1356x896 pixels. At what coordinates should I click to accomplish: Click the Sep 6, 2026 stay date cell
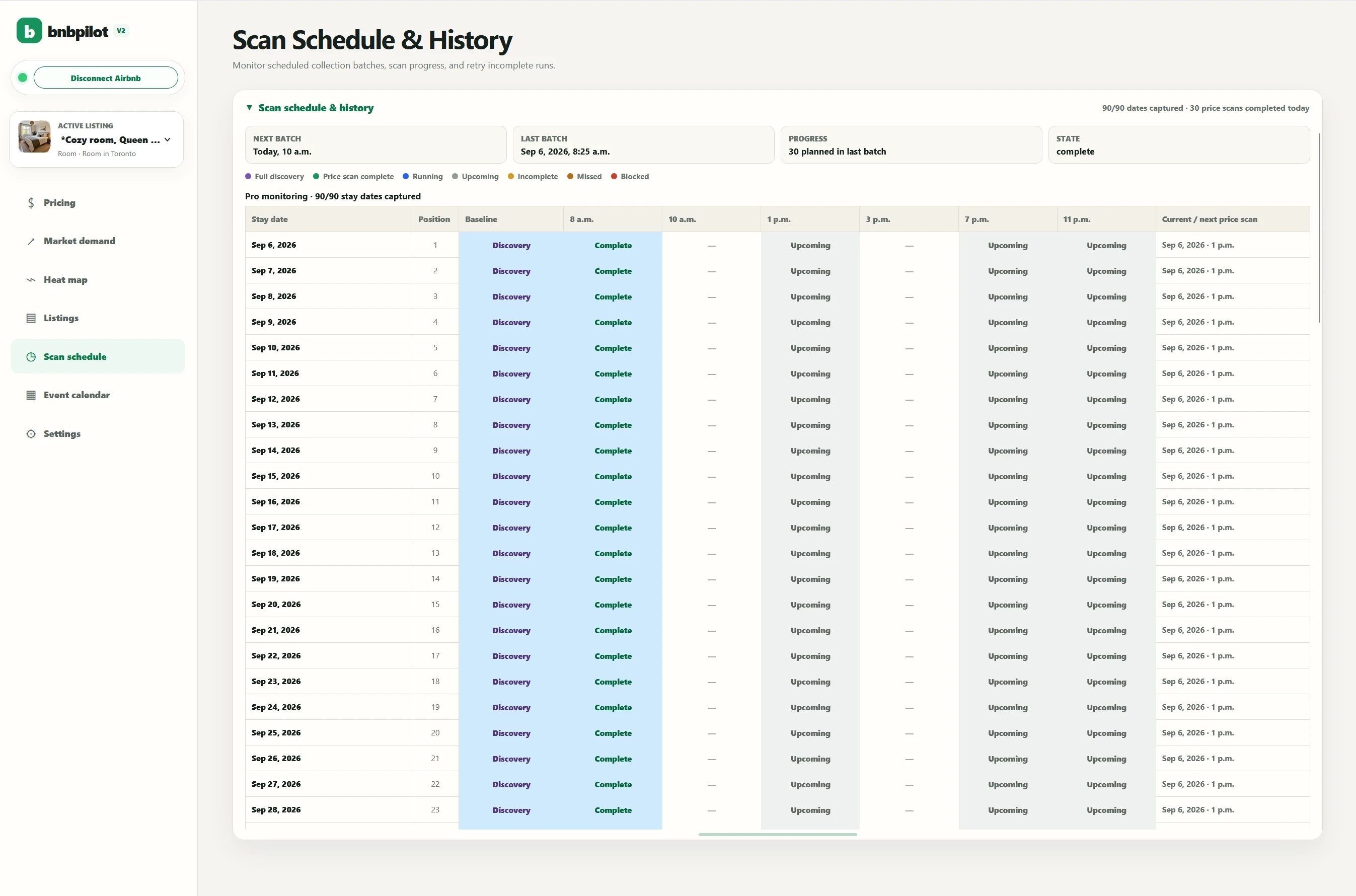point(329,245)
